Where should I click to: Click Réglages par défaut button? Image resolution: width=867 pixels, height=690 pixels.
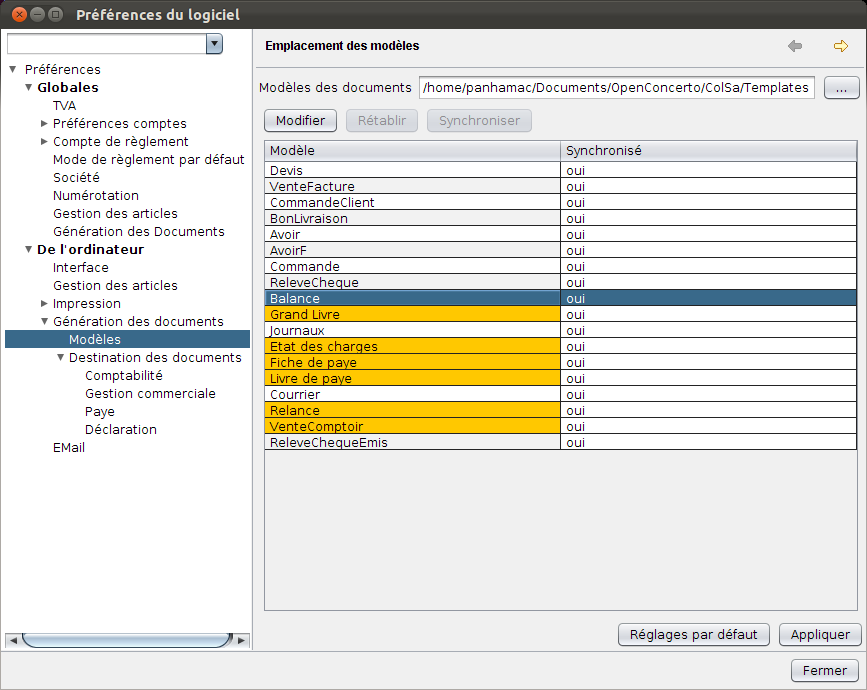[x=693, y=635]
